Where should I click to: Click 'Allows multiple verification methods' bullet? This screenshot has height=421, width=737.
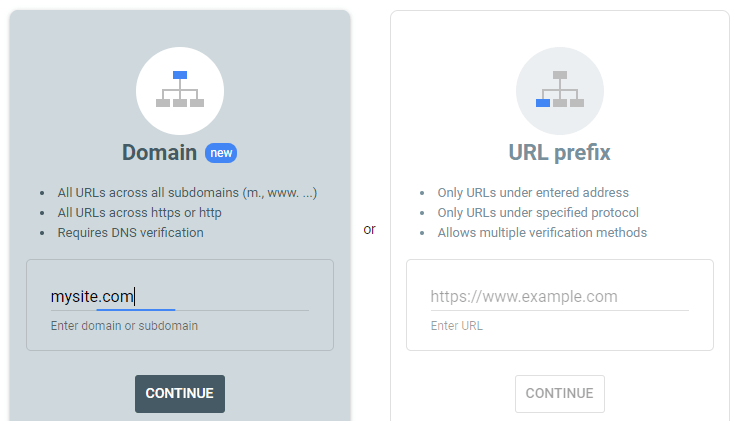point(542,233)
